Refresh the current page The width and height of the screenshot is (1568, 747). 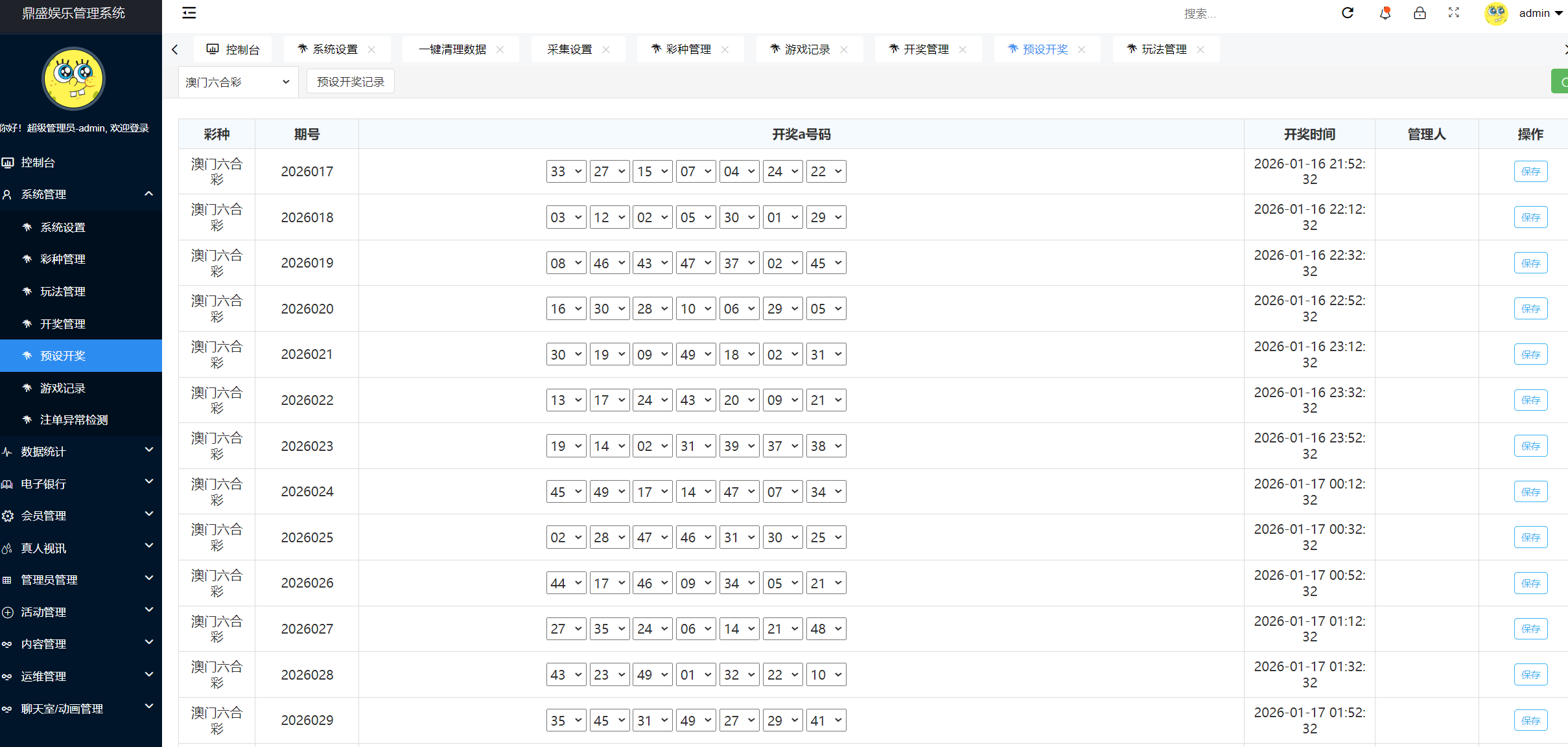pyautogui.click(x=1348, y=13)
